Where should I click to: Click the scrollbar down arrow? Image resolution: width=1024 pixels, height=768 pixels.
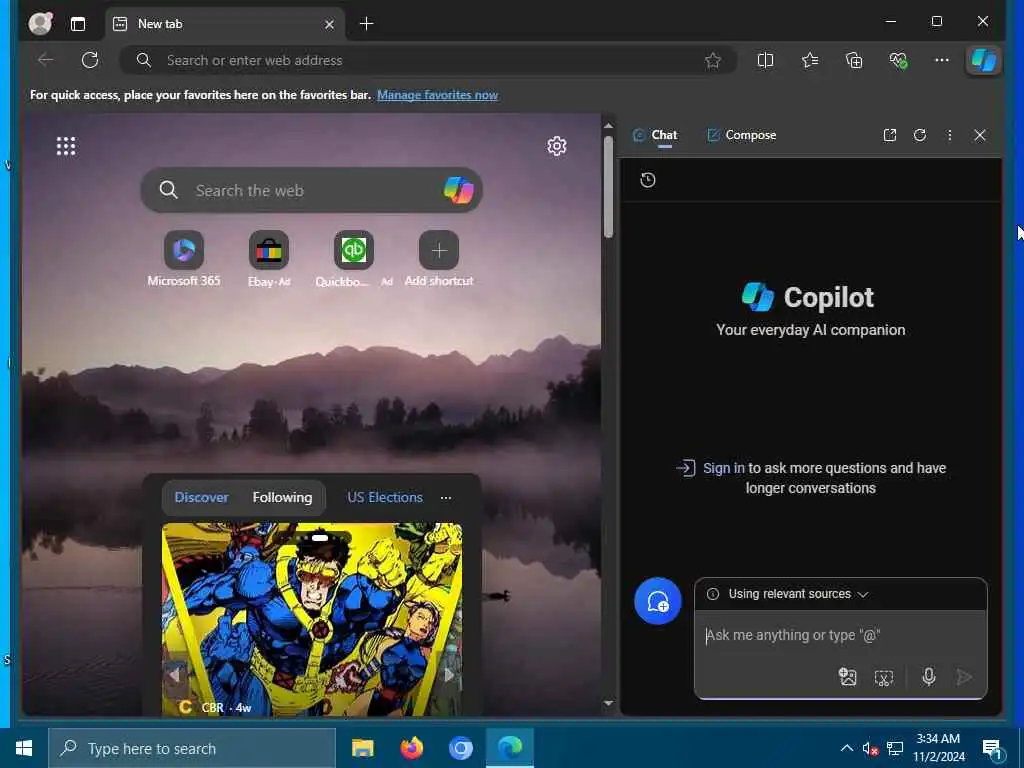tap(608, 703)
